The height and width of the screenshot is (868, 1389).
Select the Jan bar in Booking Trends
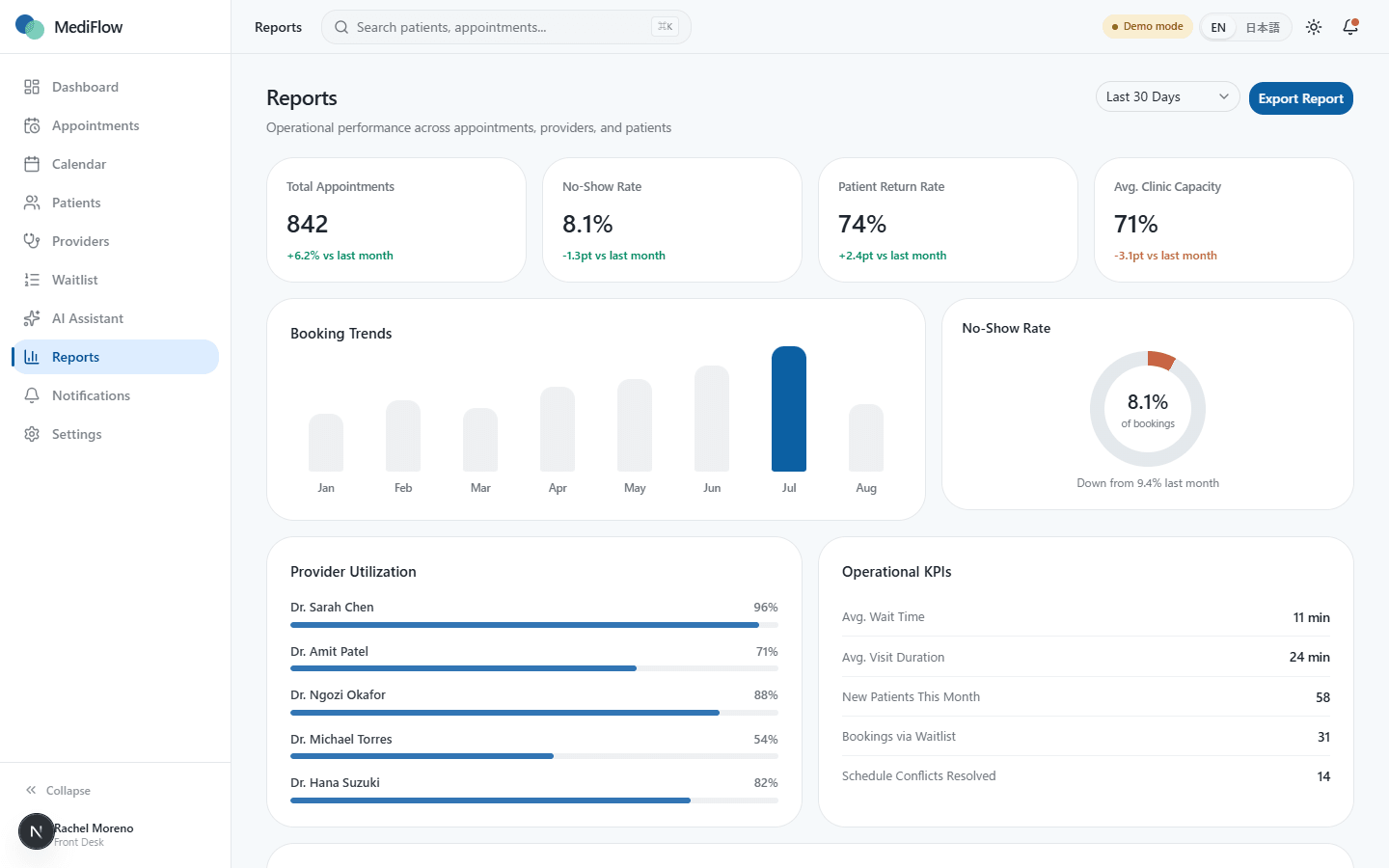[x=326, y=443]
